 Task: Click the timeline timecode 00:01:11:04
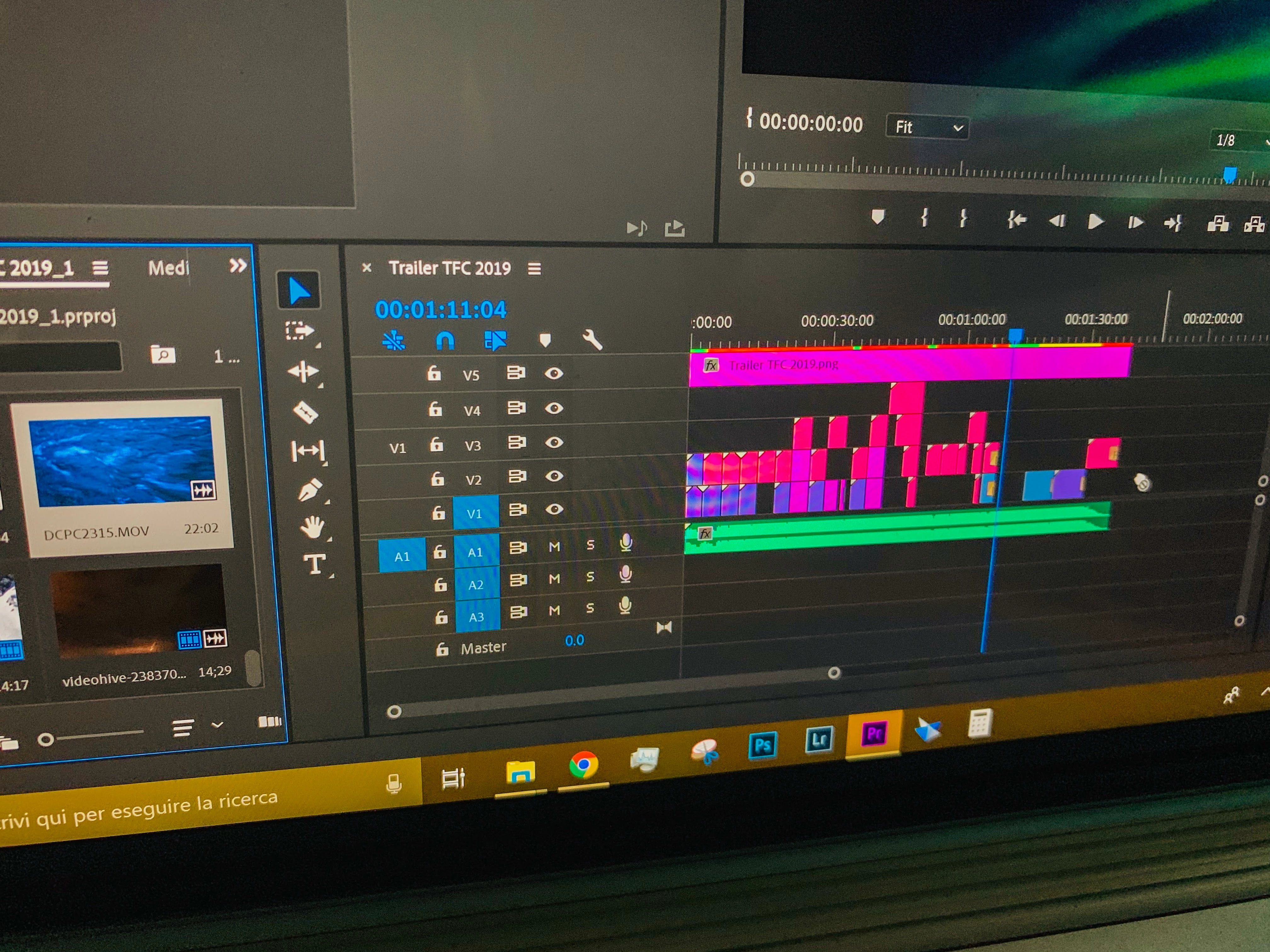click(x=440, y=310)
